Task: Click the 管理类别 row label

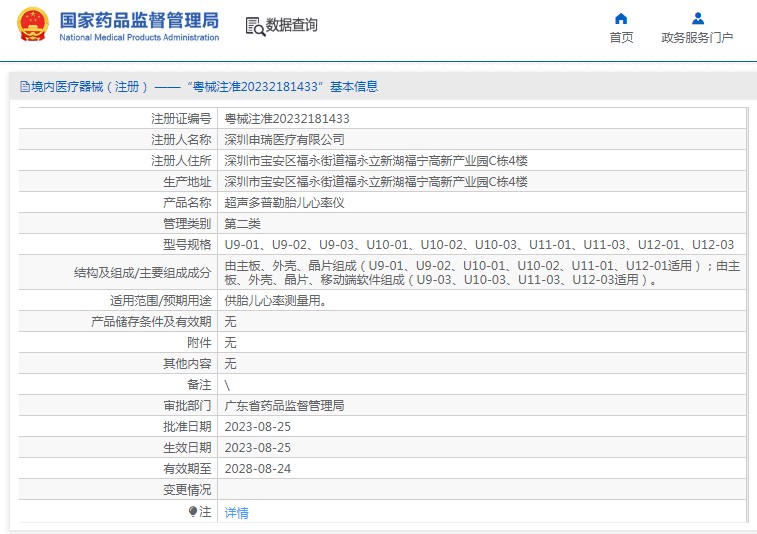Action: [x=187, y=224]
